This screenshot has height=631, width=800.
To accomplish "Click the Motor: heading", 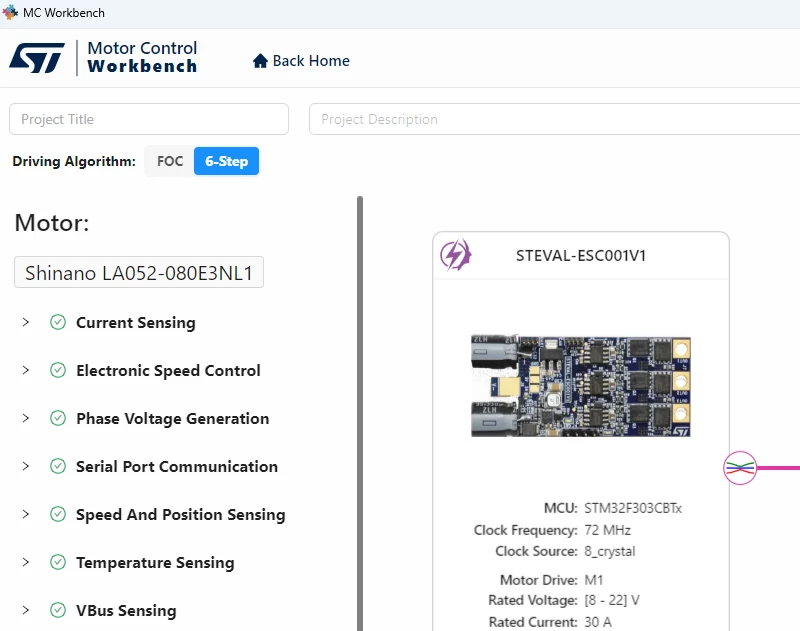I will [x=52, y=223].
